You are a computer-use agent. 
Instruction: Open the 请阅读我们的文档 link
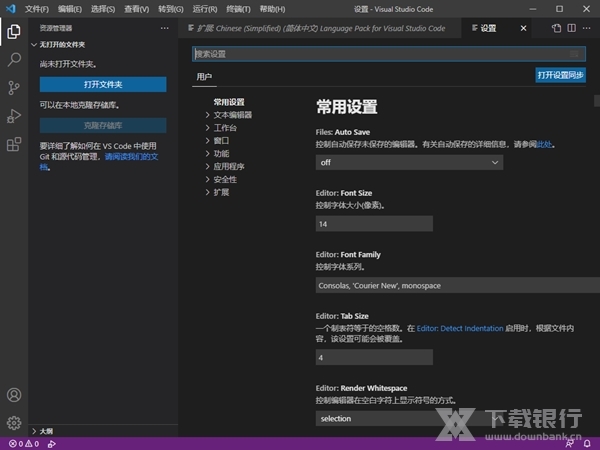pyautogui.click(x=131, y=157)
